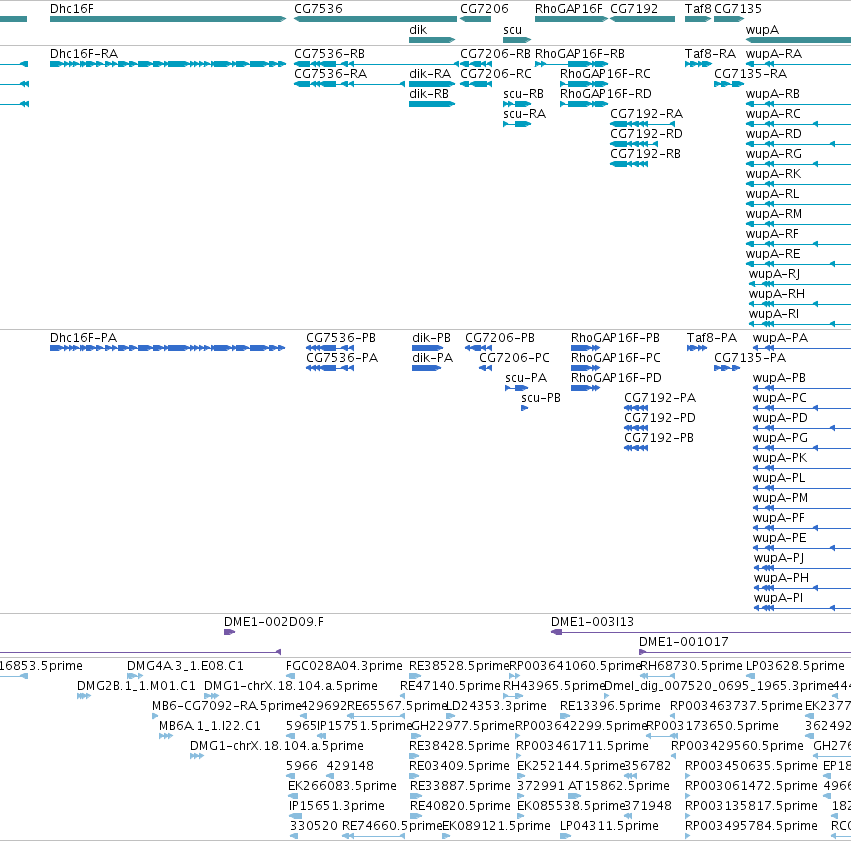Select the CG7192 gene bar
851x841 pixels.
[643, 19]
